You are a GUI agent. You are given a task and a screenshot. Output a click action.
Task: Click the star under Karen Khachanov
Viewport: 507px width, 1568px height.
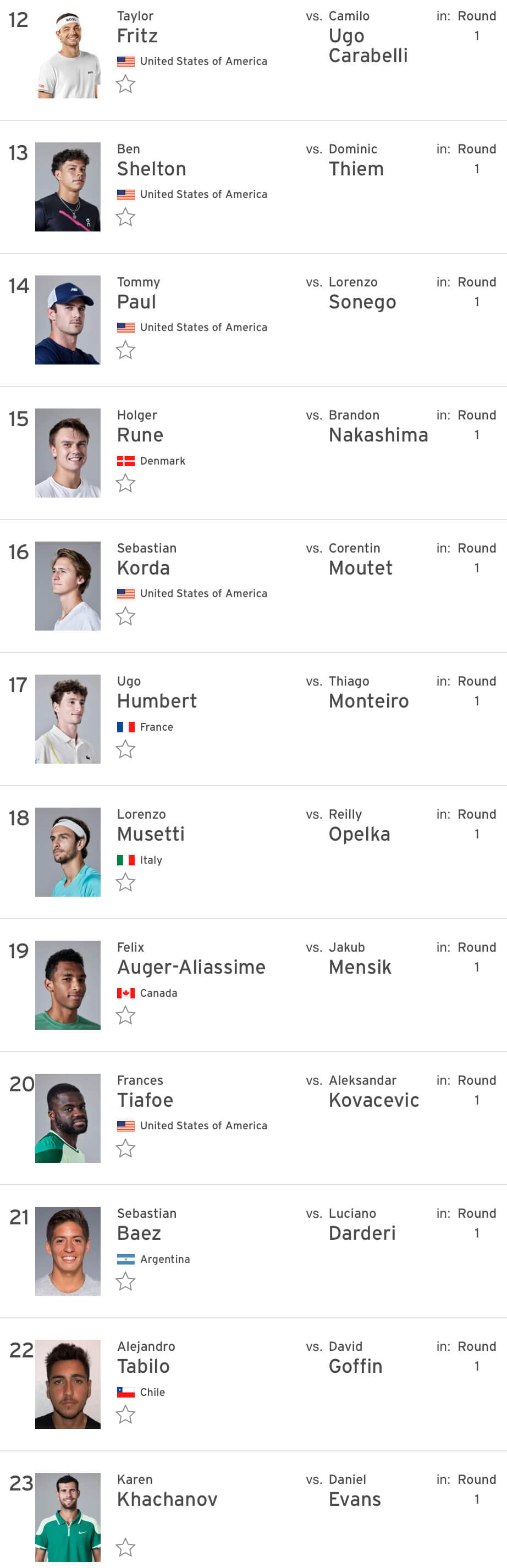[125, 1547]
